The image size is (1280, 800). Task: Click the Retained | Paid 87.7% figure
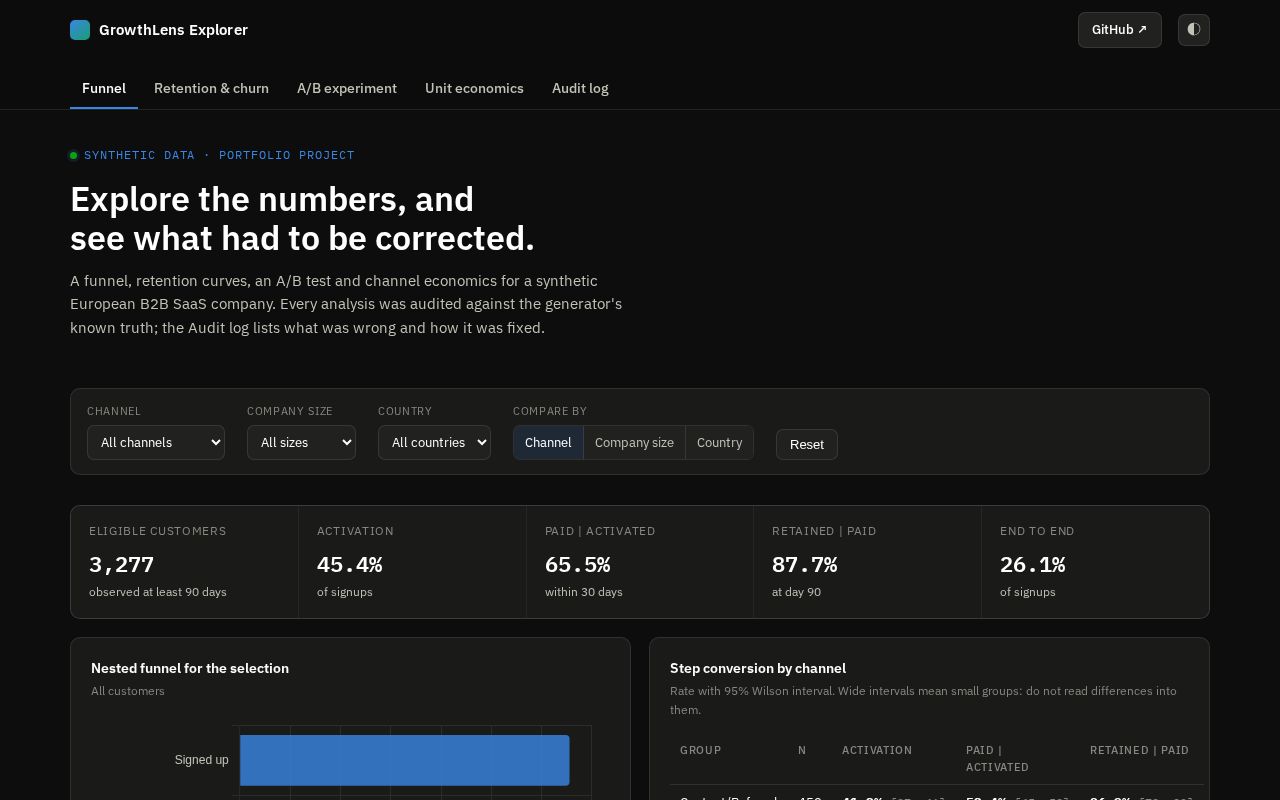click(x=805, y=565)
